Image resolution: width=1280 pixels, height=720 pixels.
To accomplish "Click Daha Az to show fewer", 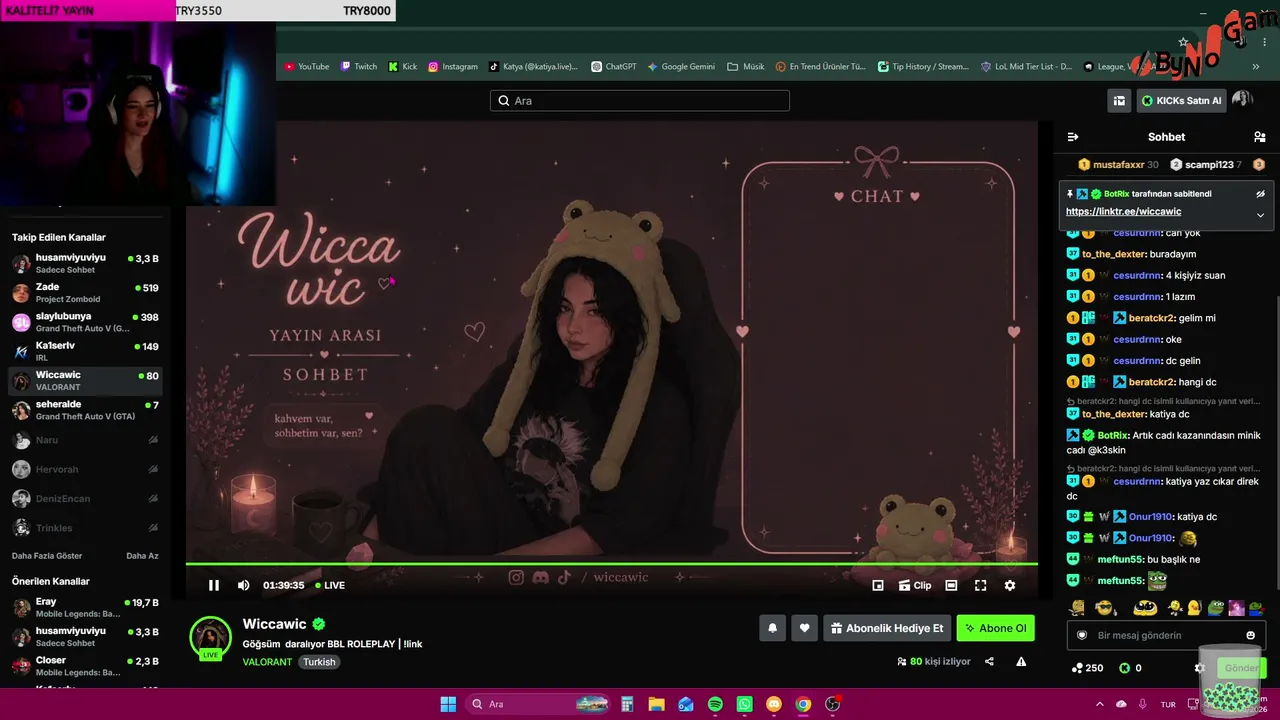I will 142,556.
